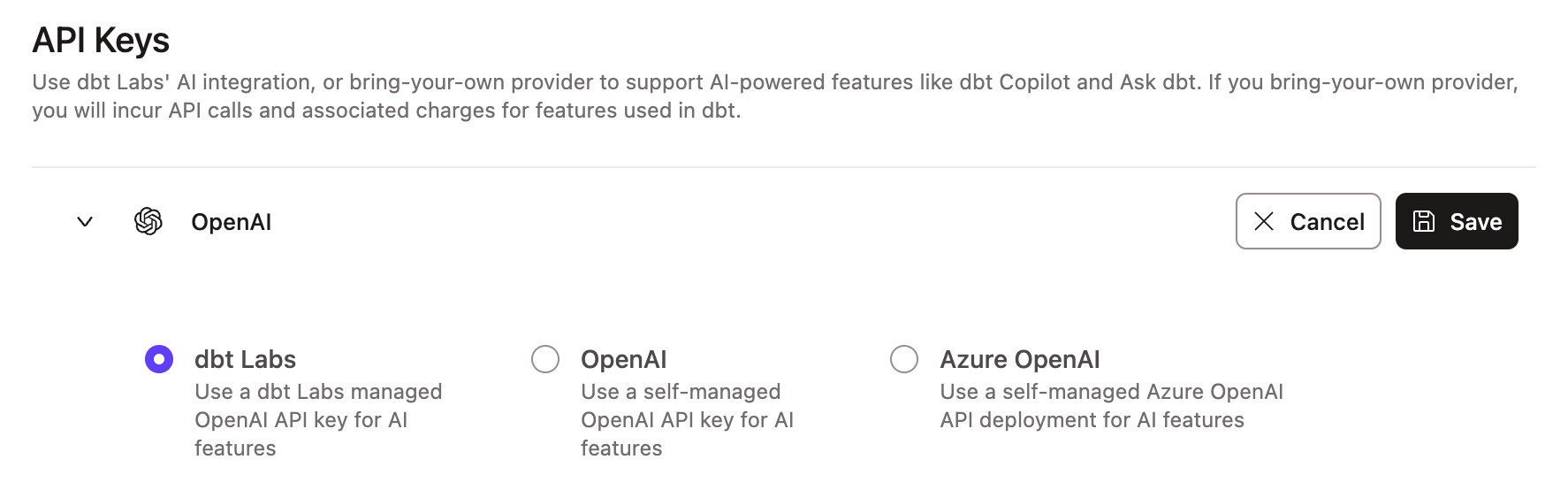The image size is (1568, 490).
Task: Select the dbt Labs radio button
Action: (x=159, y=359)
